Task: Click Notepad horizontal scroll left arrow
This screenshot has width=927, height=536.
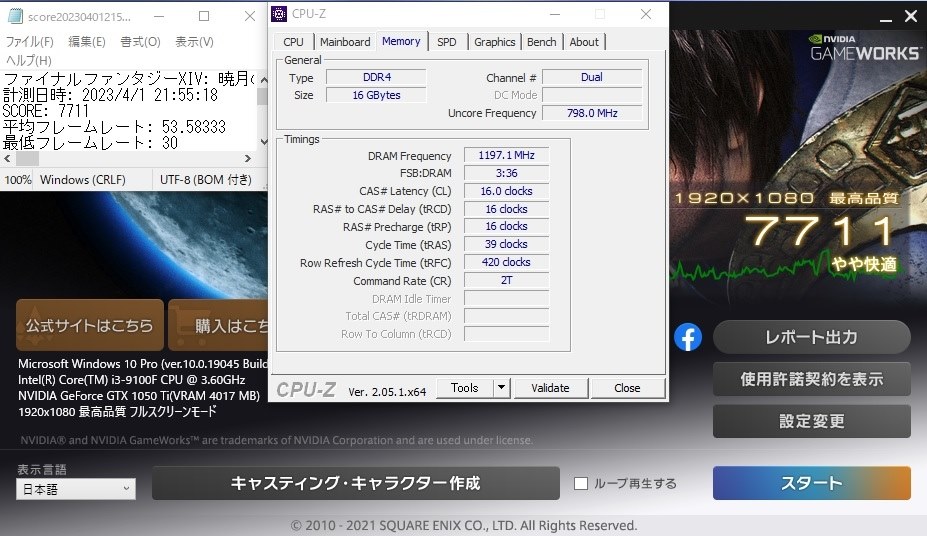Action: 7,158
